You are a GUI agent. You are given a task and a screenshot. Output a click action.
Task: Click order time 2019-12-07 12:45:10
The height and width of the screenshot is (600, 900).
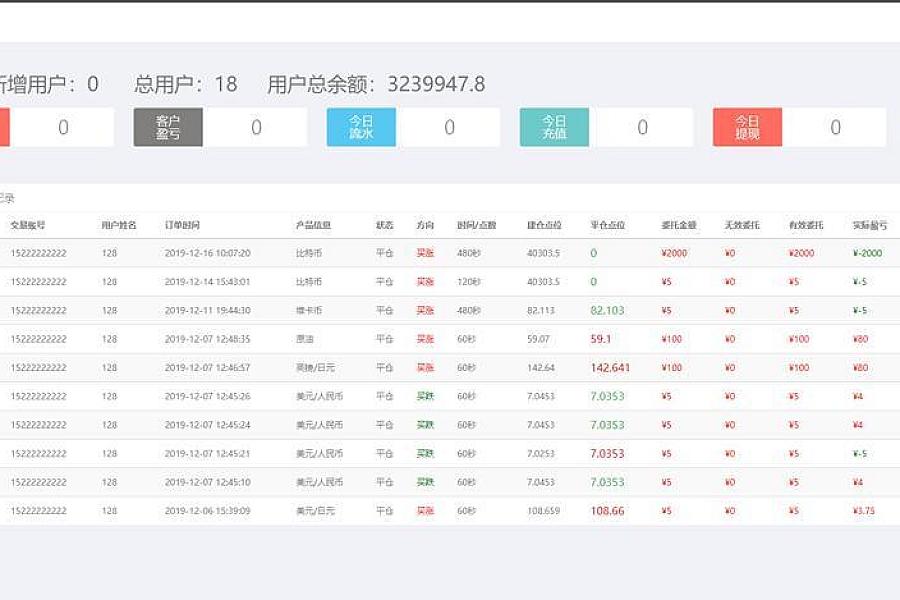point(207,482)
